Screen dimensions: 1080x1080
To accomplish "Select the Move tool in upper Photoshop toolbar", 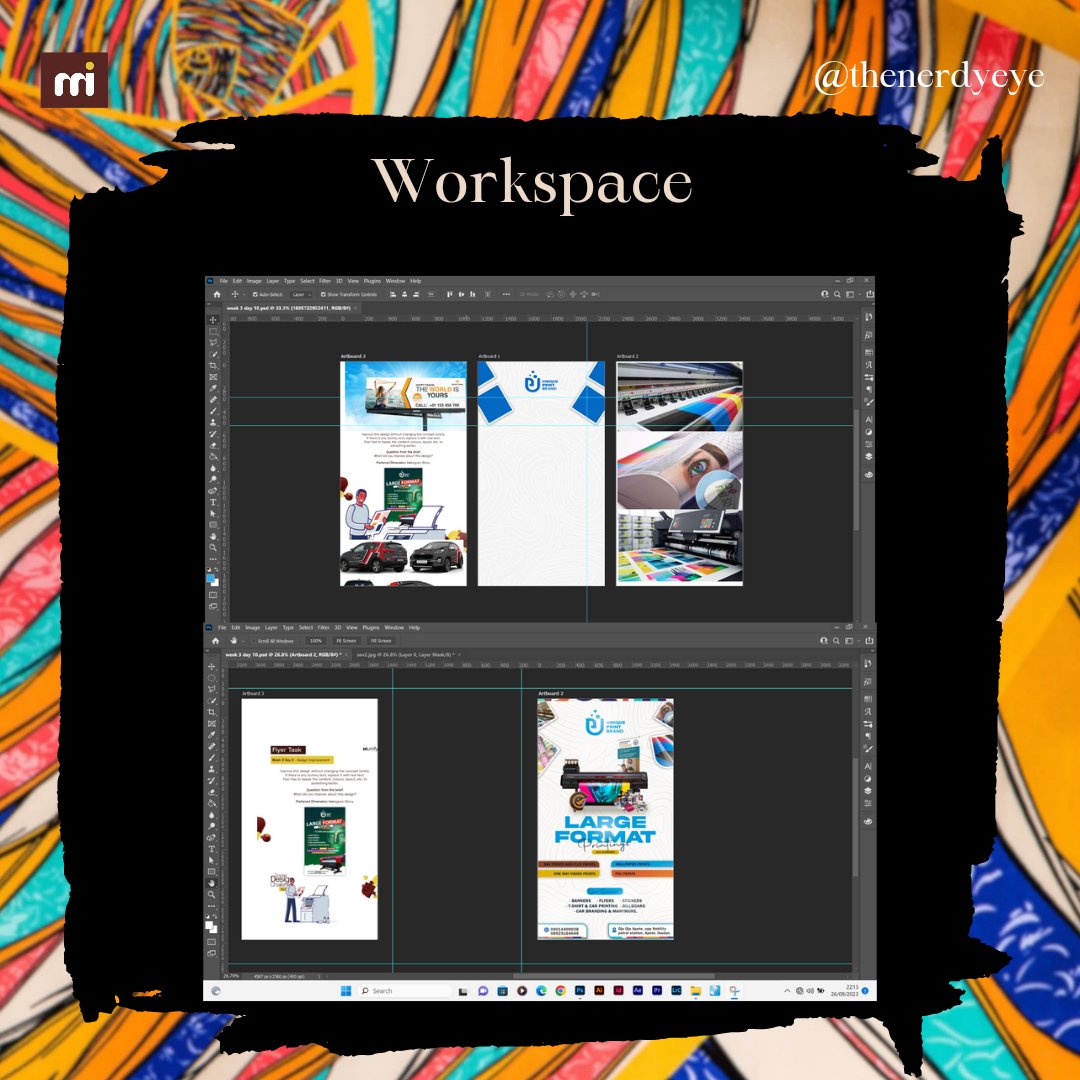I will pyautogui.click(x=214, y=320).
